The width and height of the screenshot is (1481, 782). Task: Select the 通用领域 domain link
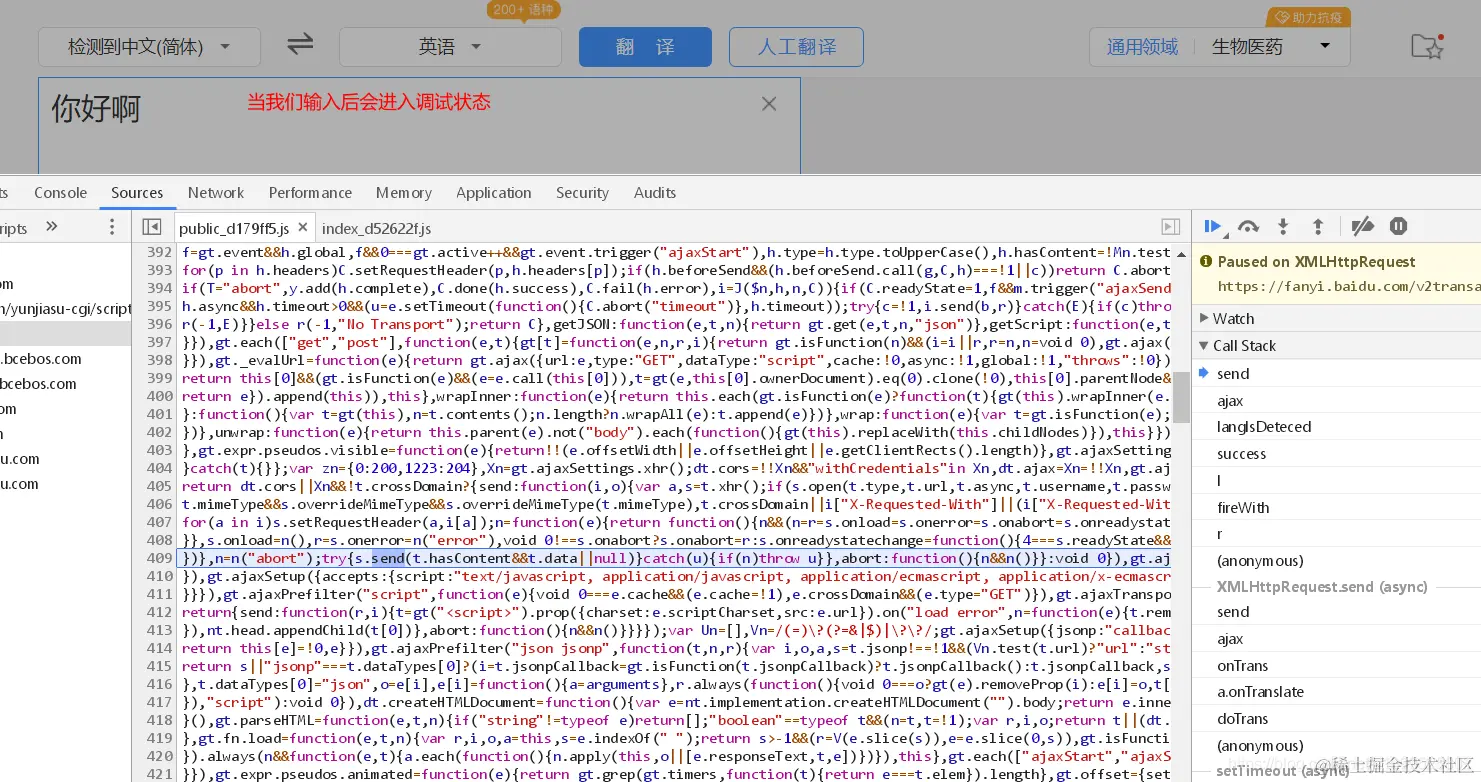tap(1142, 47)
